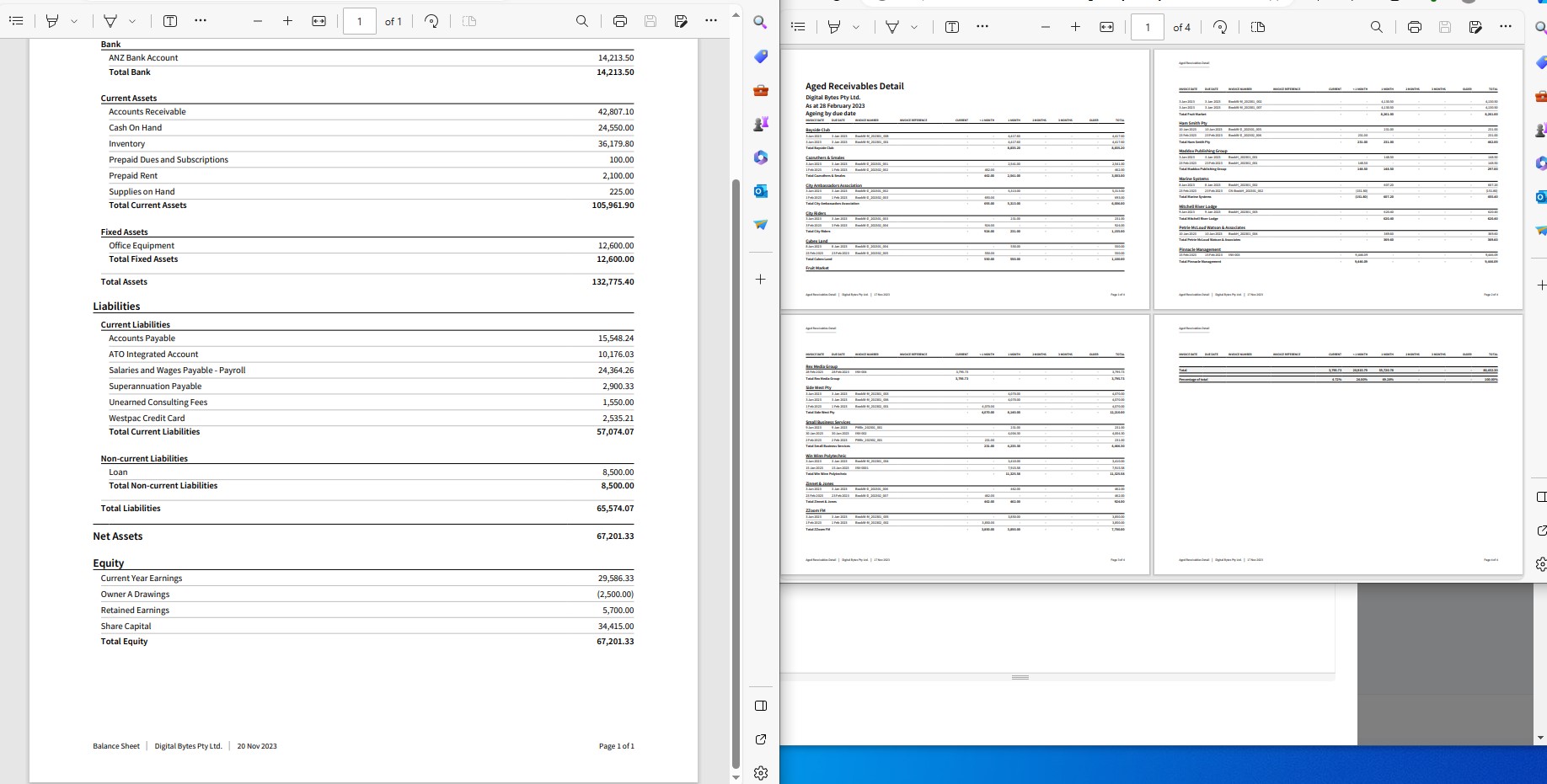
Task: Open more settings menu beside Balance Sheet Save As
Action: 711,21
